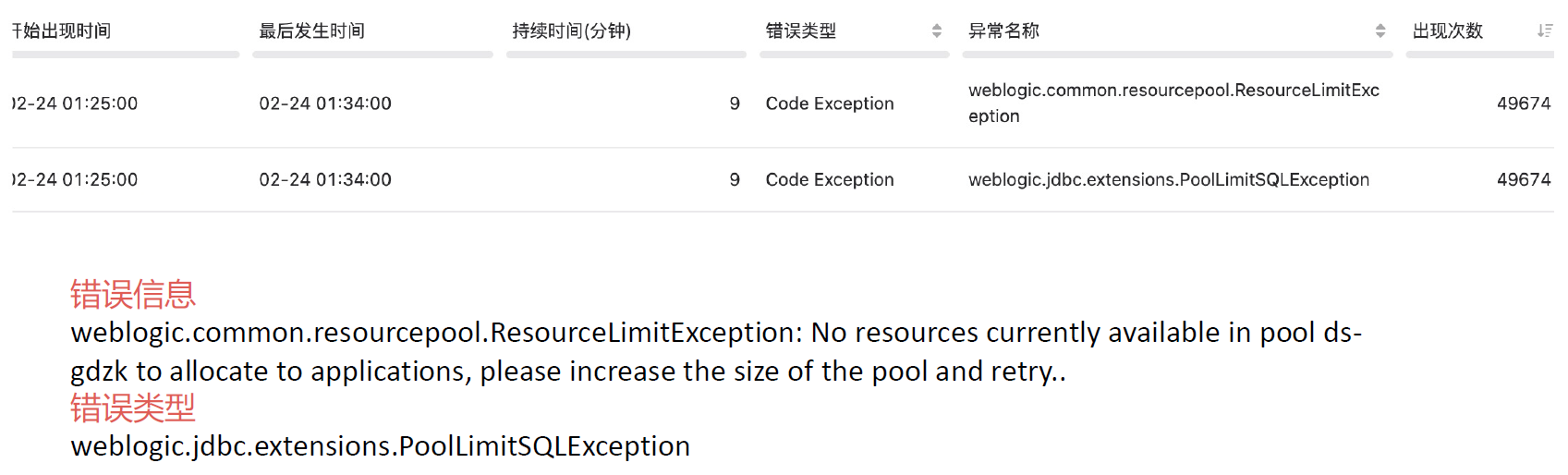1568x475 pixels.
Task: Click the second row's 49674 count
Action: pos(1523,179)
